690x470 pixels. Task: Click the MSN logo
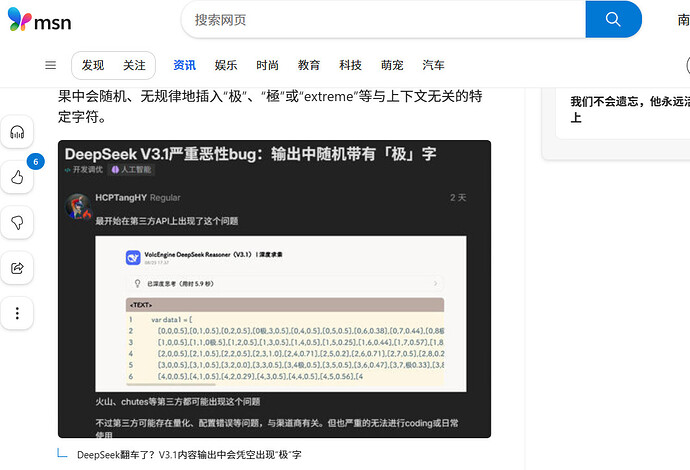39,20
